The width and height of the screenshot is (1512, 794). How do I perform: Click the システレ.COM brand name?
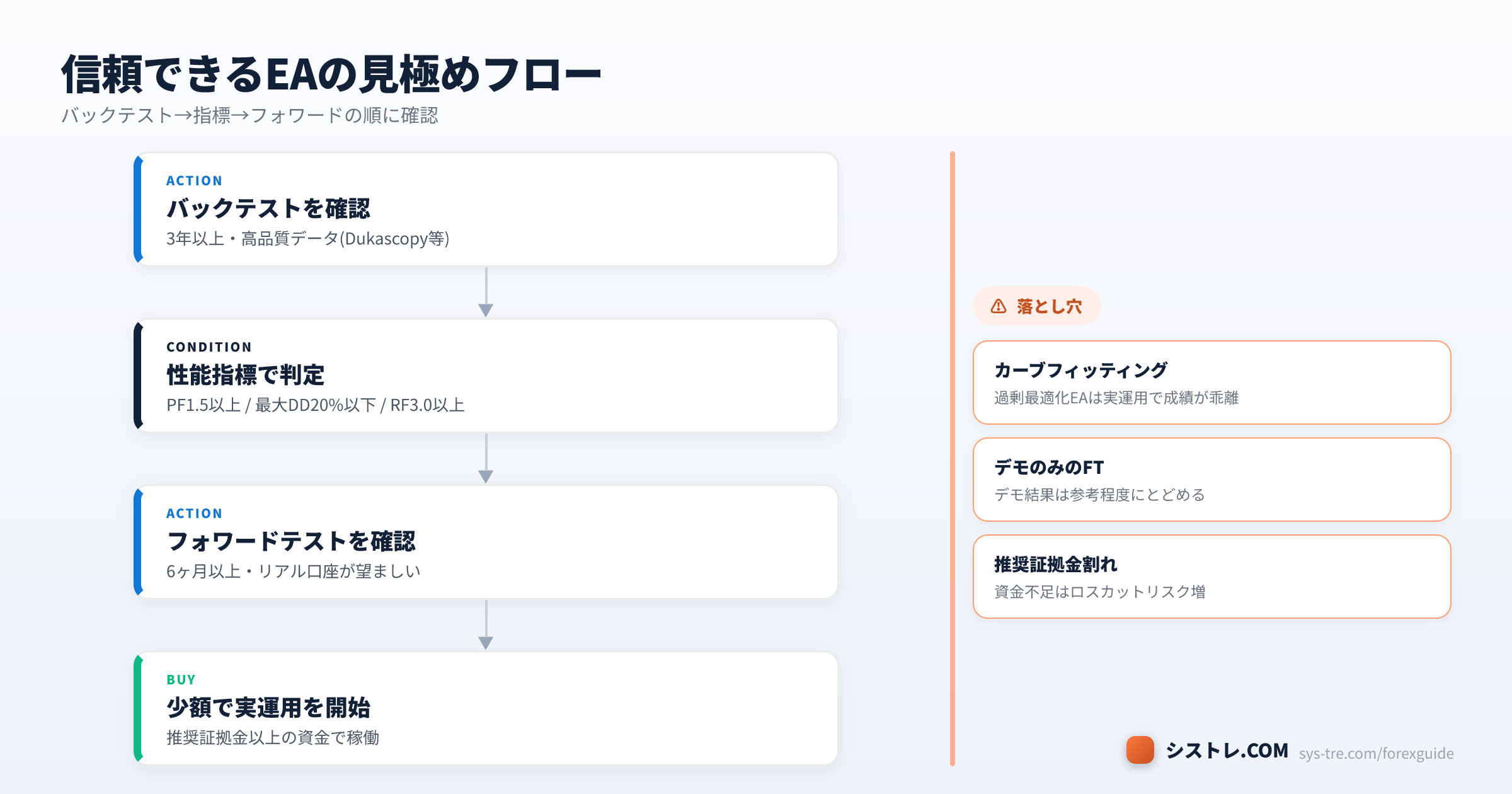tap(1227, 751)
